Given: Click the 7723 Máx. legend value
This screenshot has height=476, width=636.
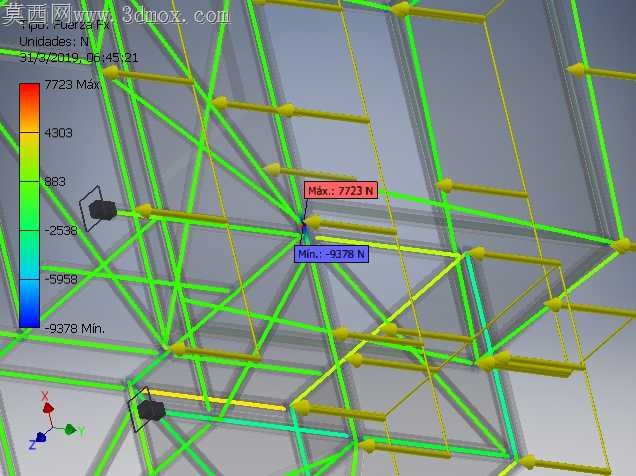Looking at the screenshot, I should click(73, 85).
